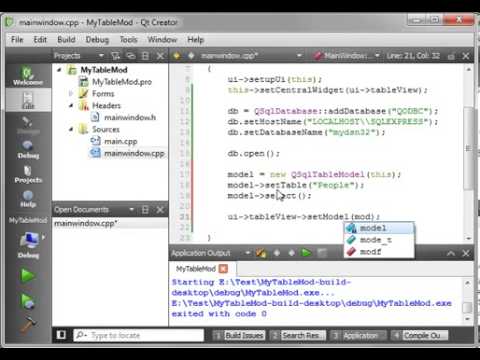Screen dimensions: 480x360
Task: Collapse the Sources folder
Action: (x=71, y=129)
